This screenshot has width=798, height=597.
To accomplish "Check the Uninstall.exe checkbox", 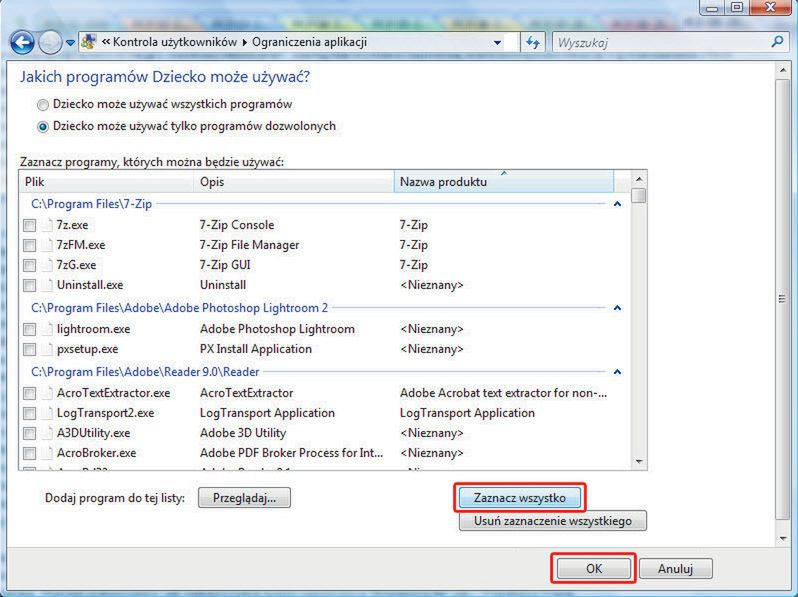I will [30, 285].
